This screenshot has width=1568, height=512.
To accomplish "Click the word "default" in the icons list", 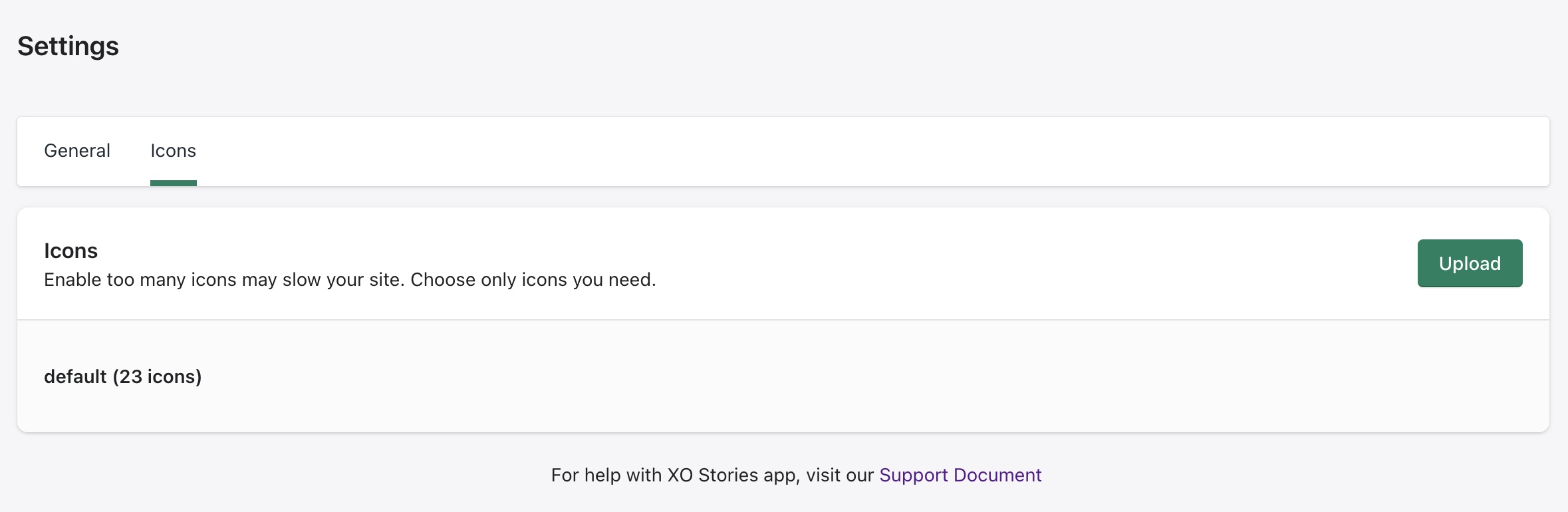I will [x=75, y=376].
